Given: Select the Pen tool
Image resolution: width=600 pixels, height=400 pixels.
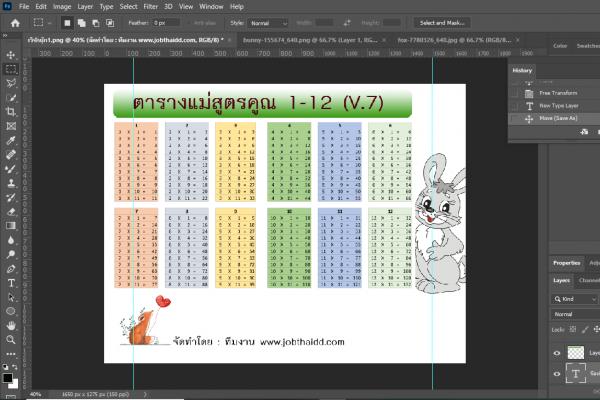Looking at the screenshot, I should pyautogui.click(x=11, y=269).
